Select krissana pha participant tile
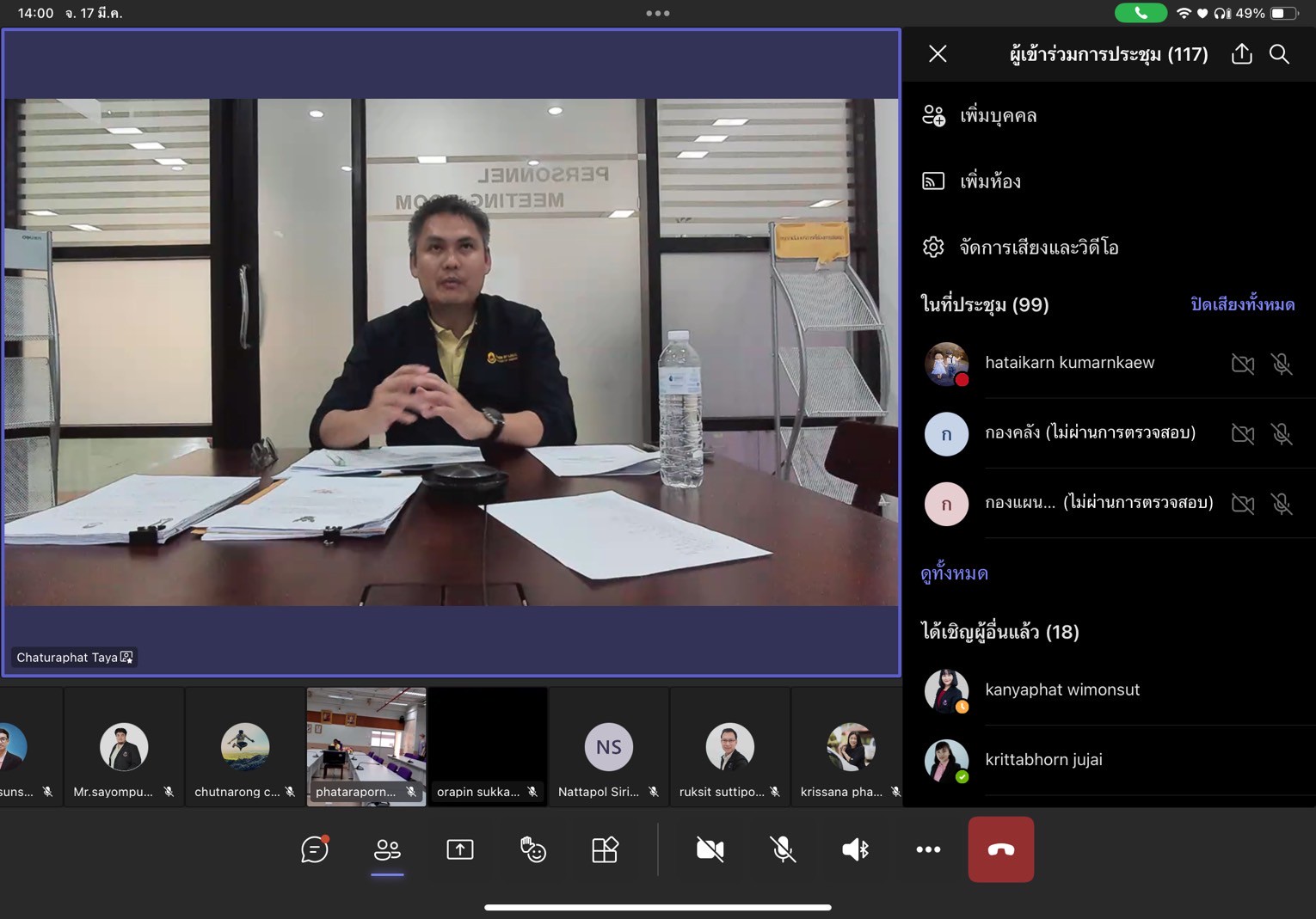 [x=847, y=746]
